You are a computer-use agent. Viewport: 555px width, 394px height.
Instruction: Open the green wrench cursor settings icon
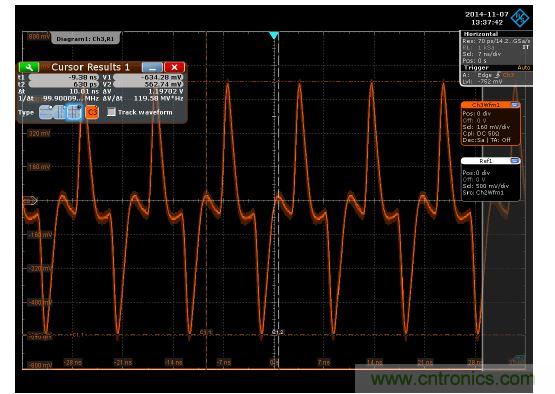pos(29,67)
